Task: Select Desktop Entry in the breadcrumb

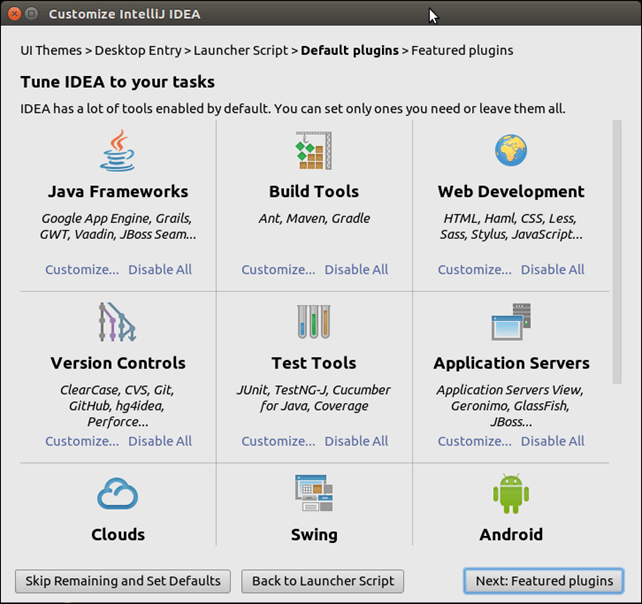Action: (x=138, y=50)
